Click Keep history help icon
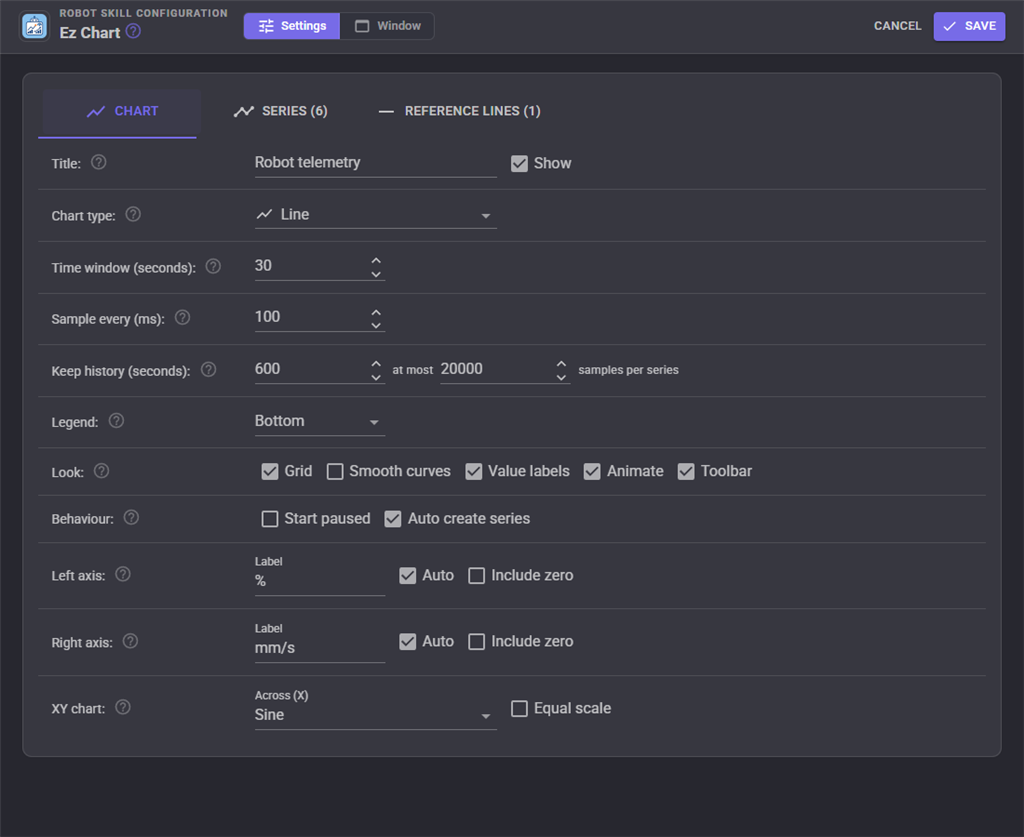Image resolution: width=1024 pixels, height=837 pixels. click(x=208, y=370)
